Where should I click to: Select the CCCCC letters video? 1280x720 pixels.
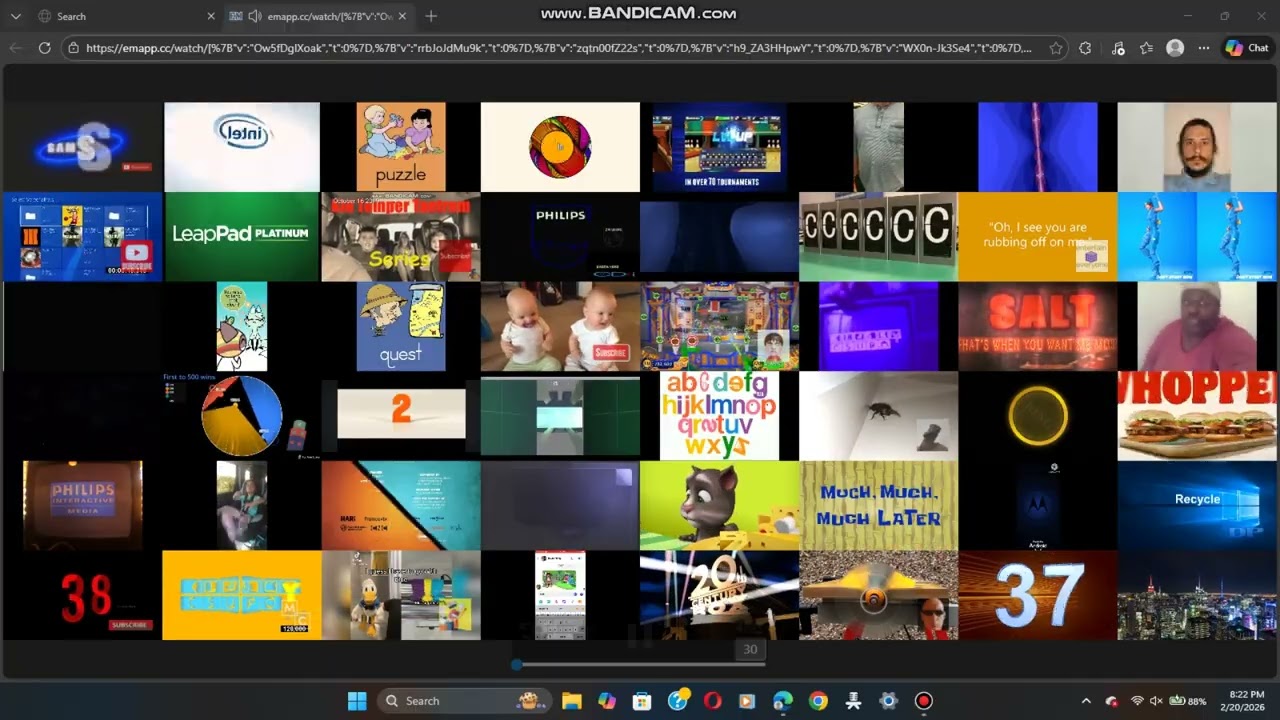coord(879,236)
